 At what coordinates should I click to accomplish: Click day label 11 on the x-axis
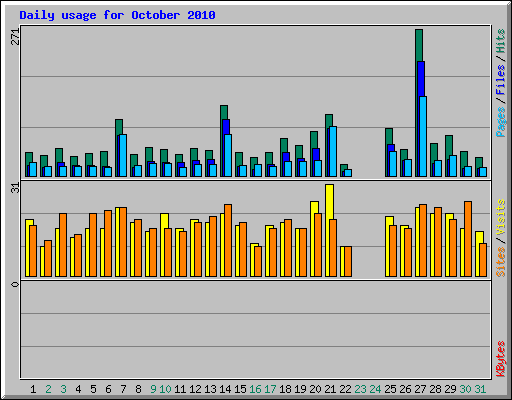tap(180, 389)
